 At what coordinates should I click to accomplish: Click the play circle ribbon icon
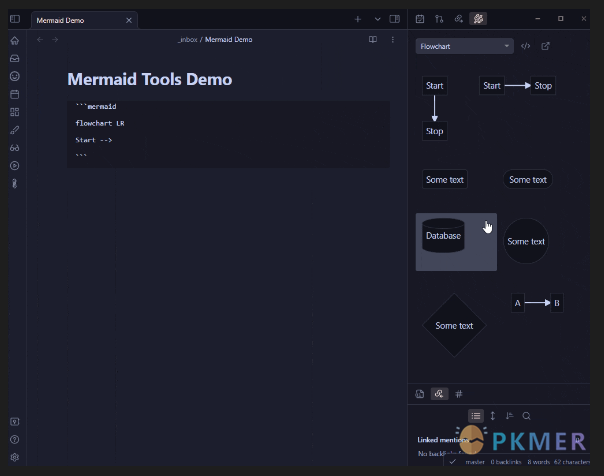[15, 166]
